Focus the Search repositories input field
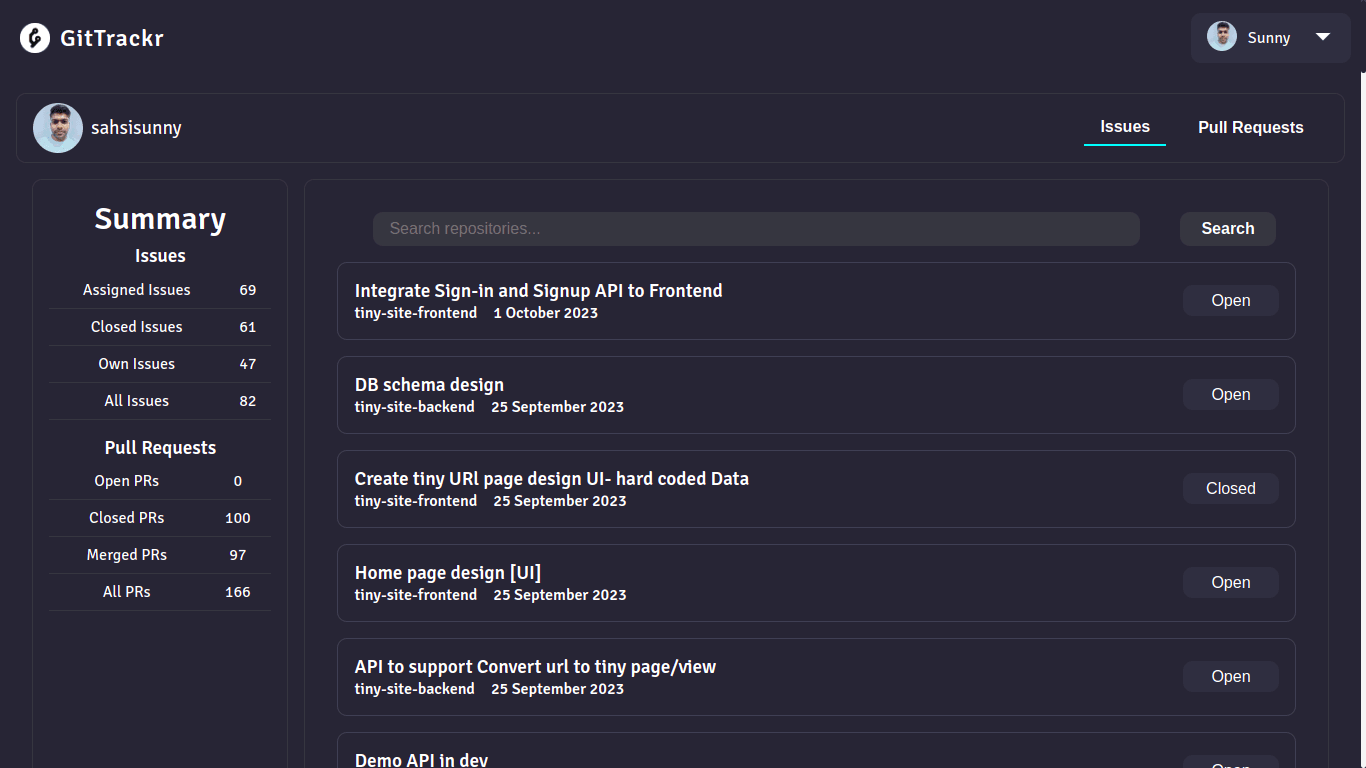The image size is (1366, 768). [756, 229]
